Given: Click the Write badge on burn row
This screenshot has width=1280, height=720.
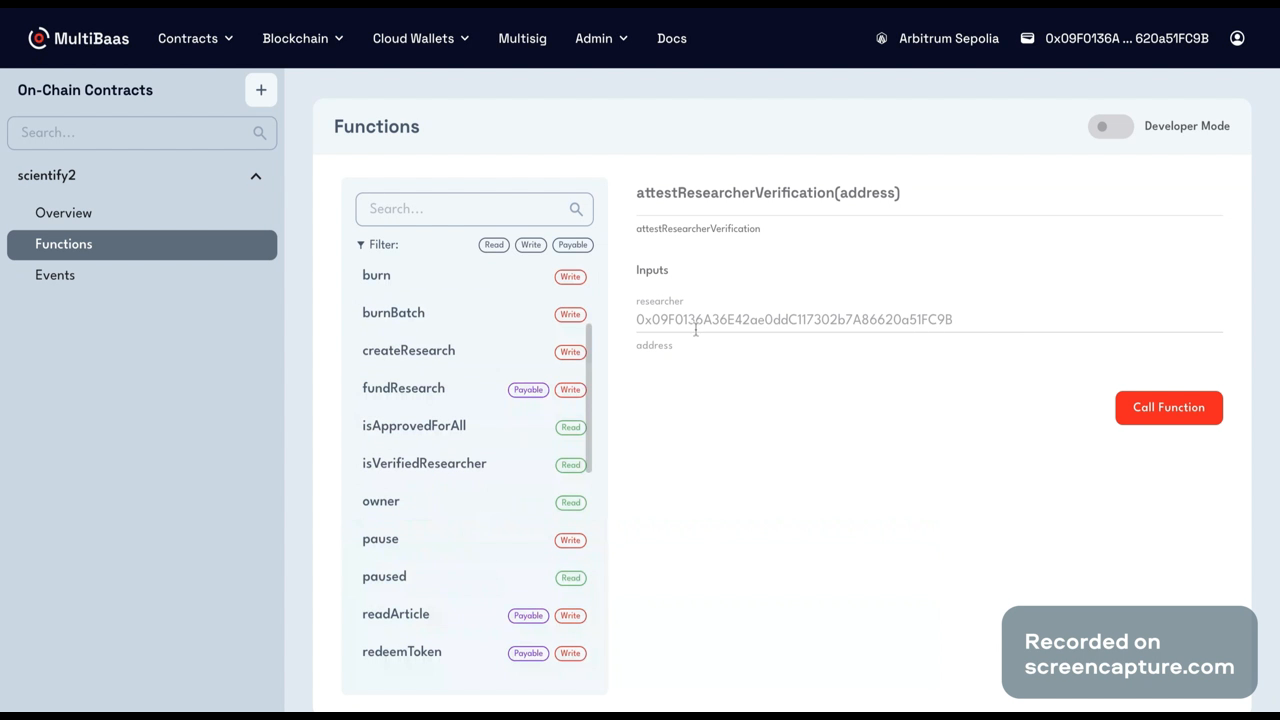Looking at the screenshot, I should [570, 277].
